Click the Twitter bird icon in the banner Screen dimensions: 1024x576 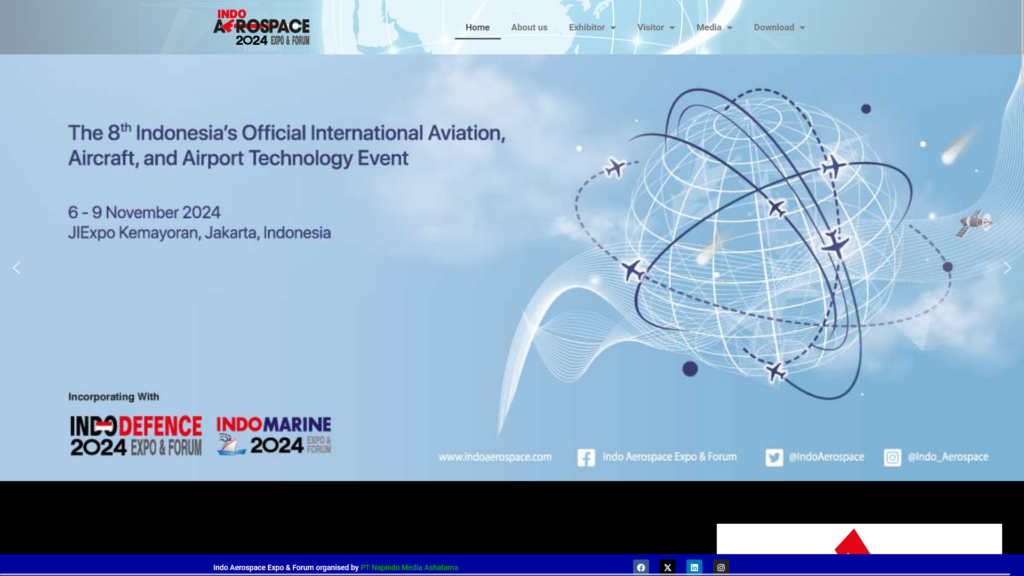tap(774, 457)
